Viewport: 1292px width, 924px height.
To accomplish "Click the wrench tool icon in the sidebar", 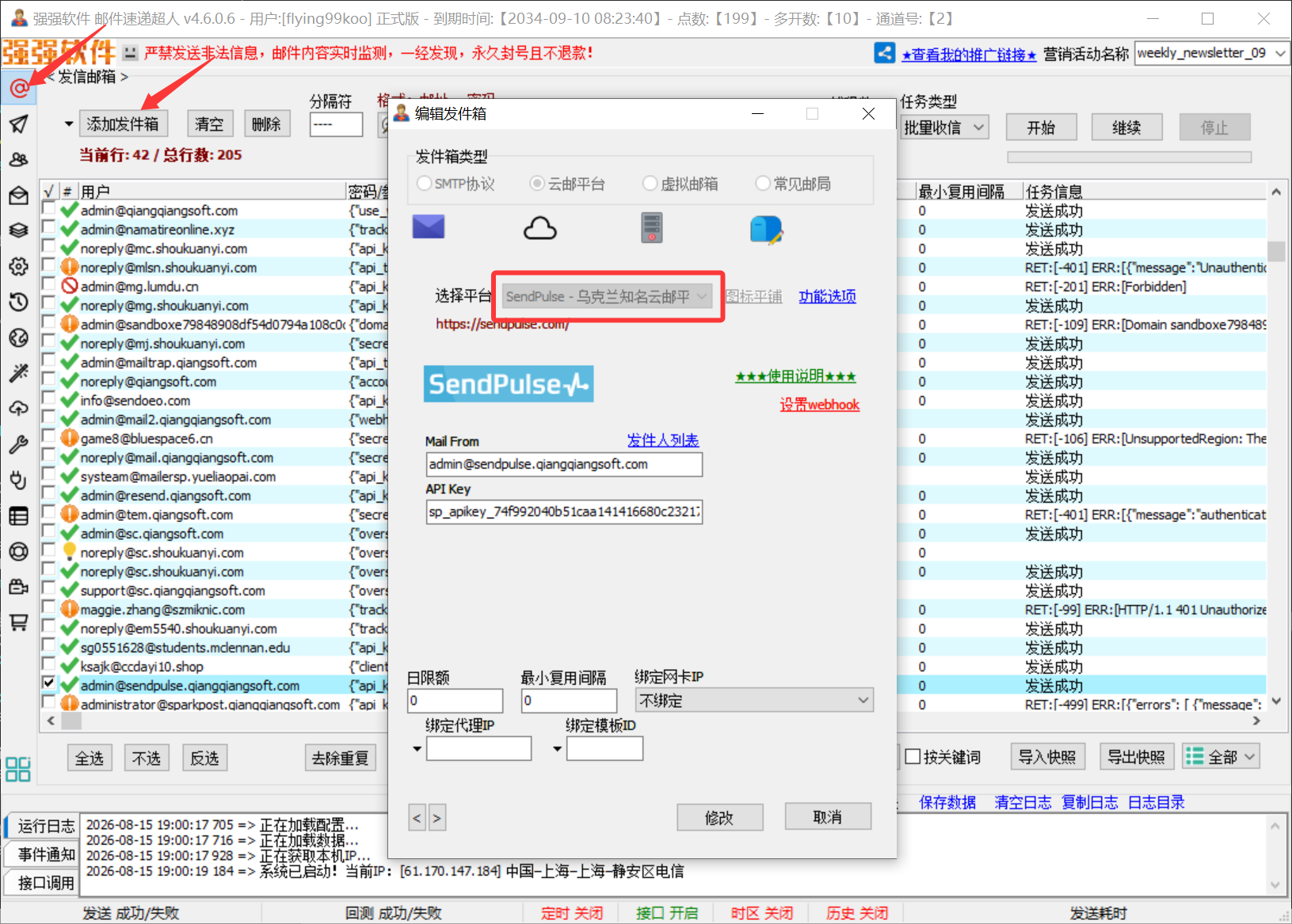I will (19, 444).
